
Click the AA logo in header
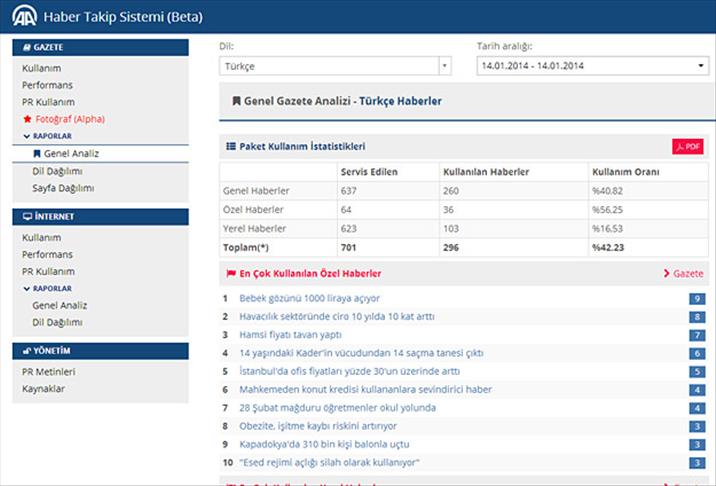(21, 16)
